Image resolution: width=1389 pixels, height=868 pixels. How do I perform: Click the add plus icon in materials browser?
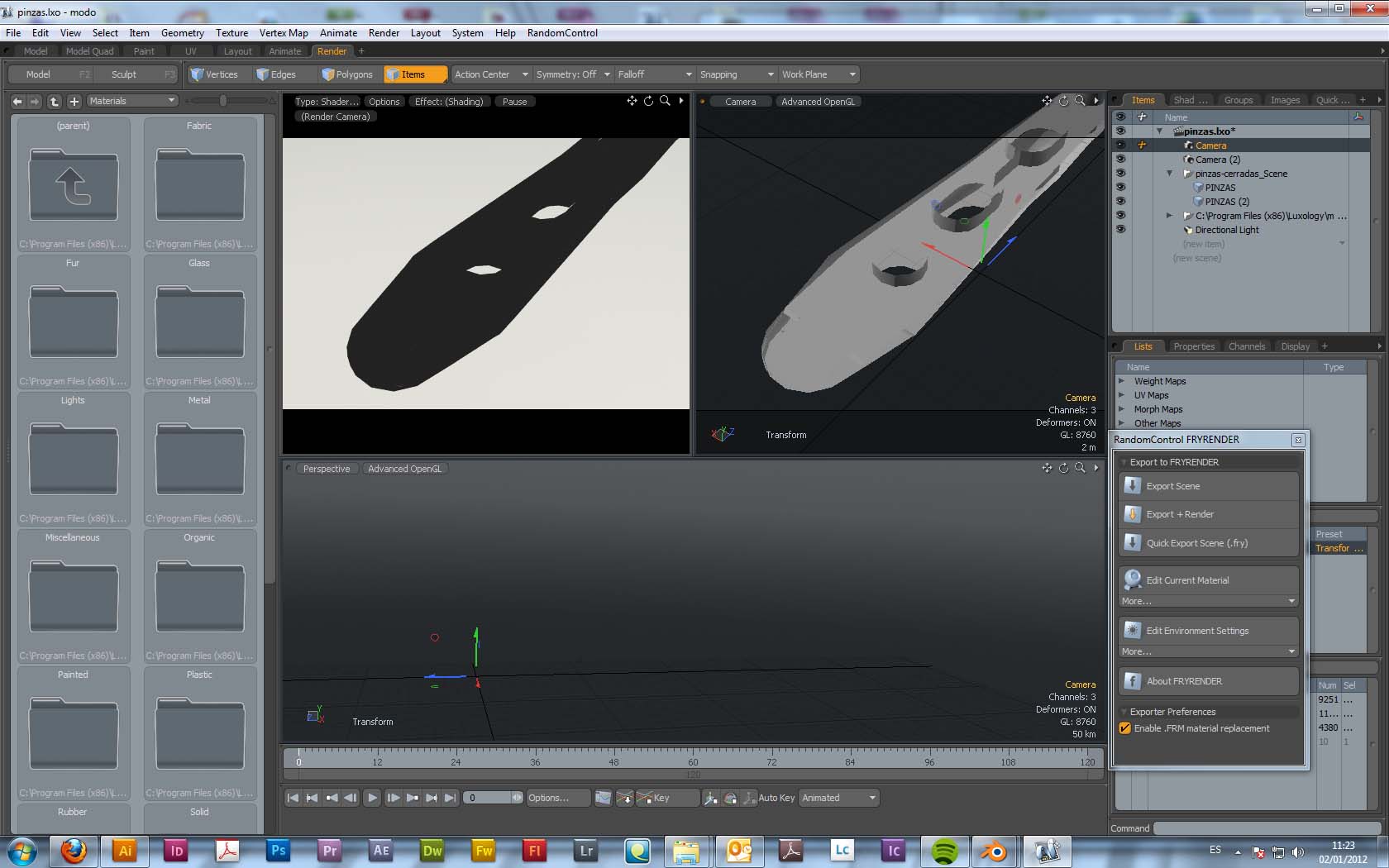(x=74, y=101)
